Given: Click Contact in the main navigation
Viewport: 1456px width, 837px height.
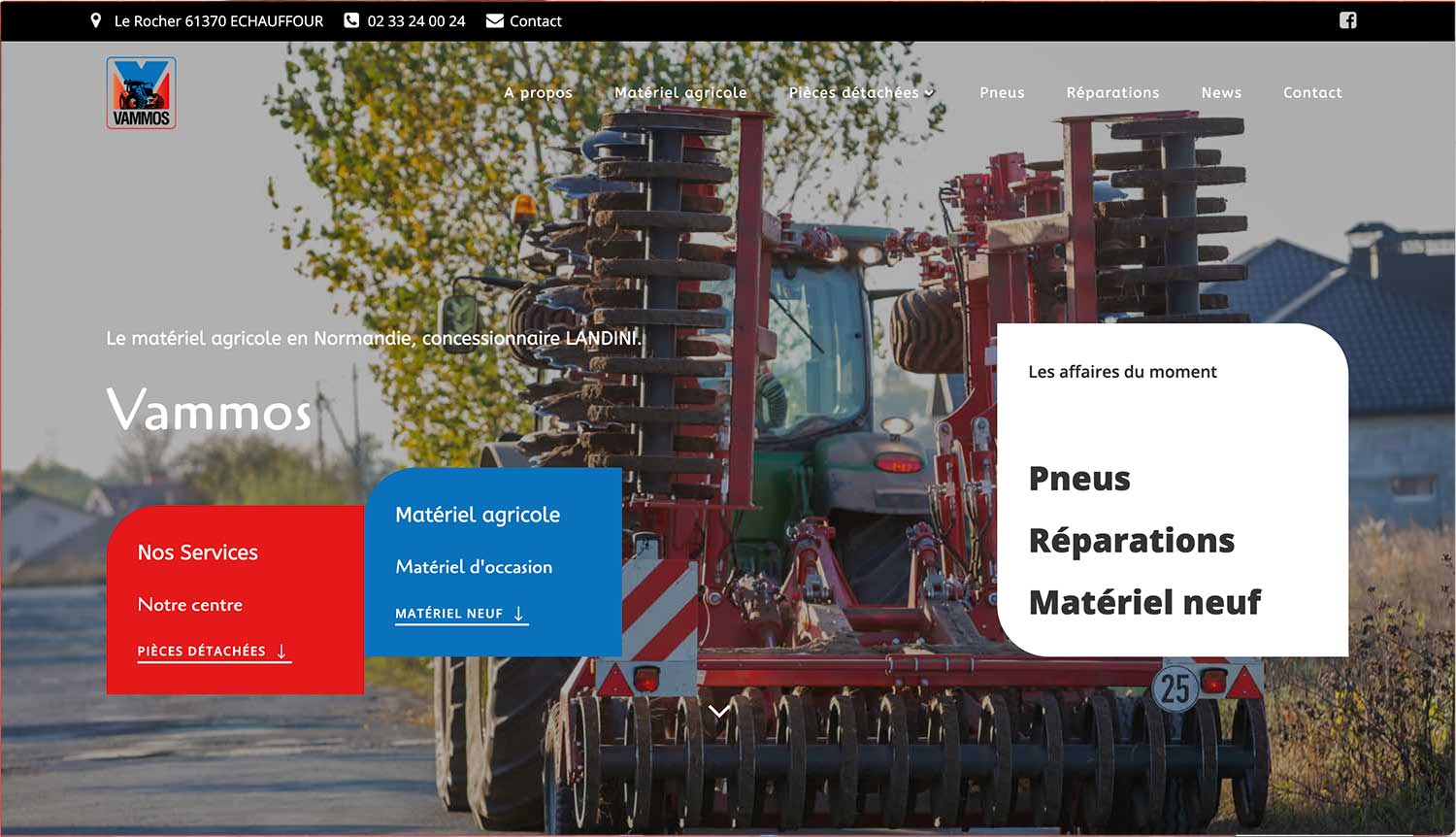Looking at the screenshot, I should click(x=1312, y=92).
